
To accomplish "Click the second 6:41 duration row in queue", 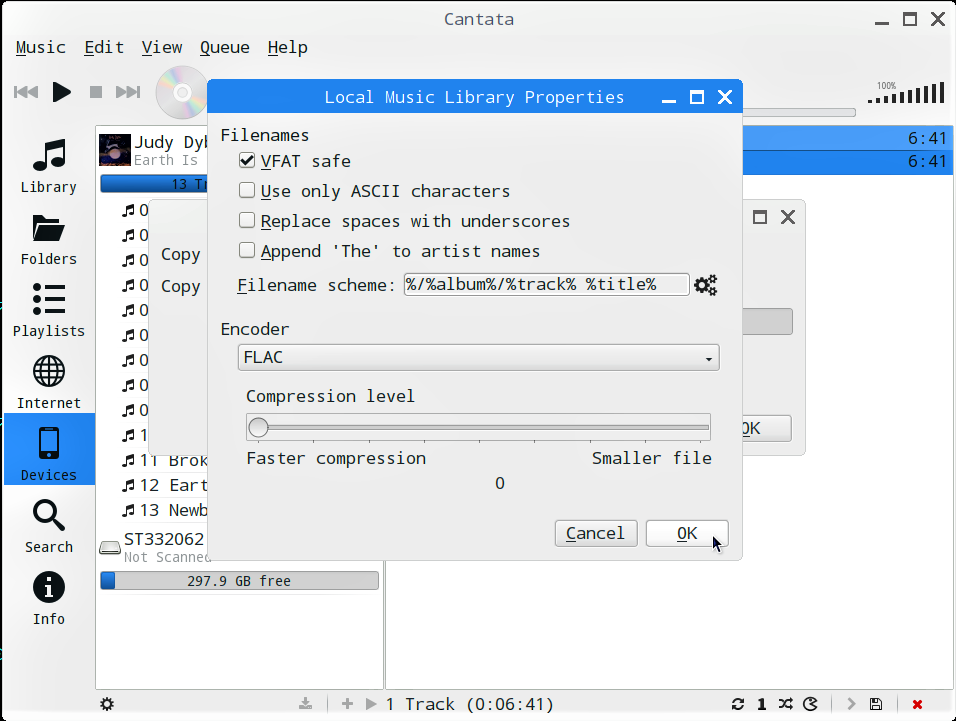I will [847, 162].
